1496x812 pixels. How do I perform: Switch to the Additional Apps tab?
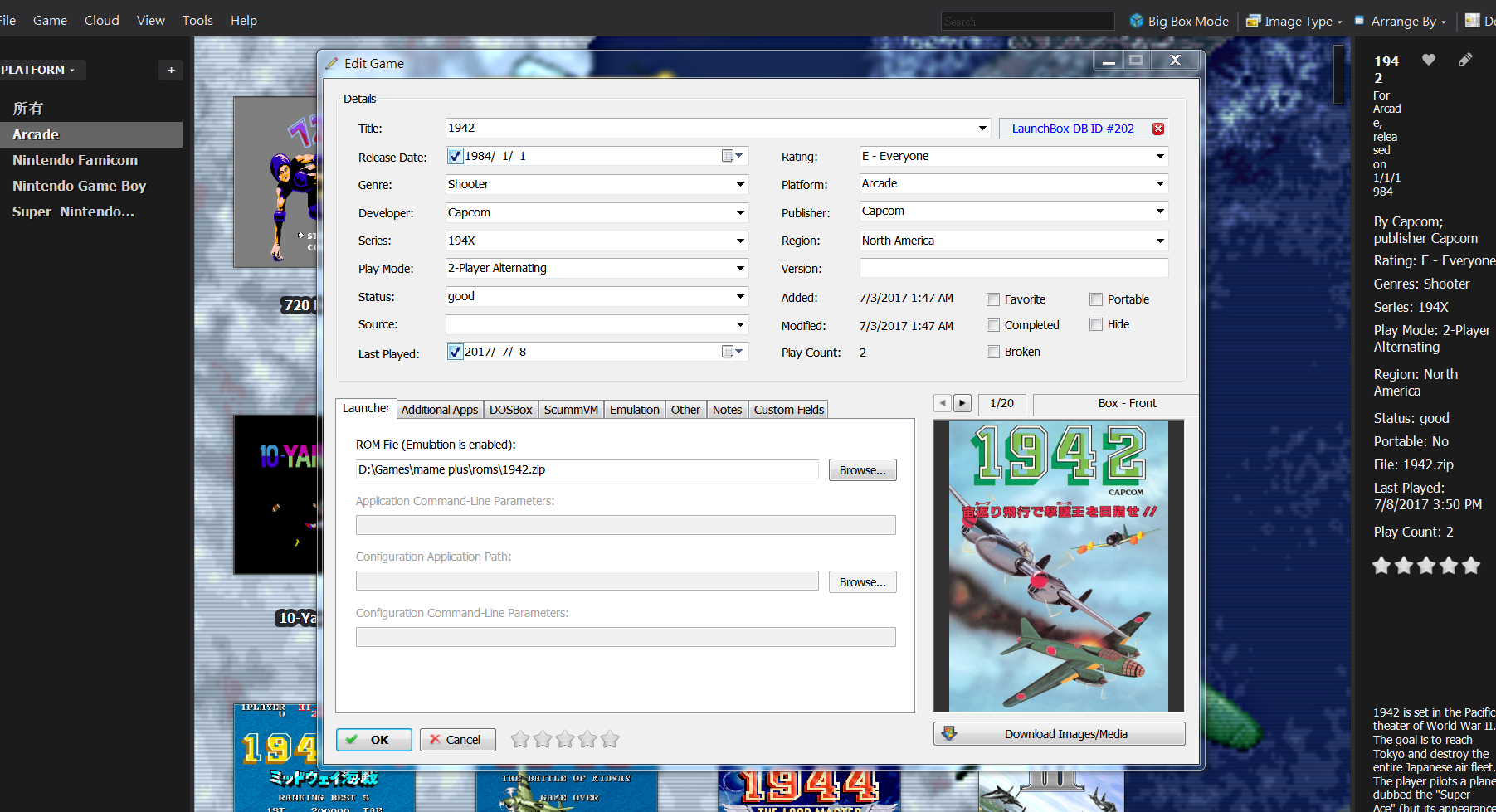click(440, 410)
